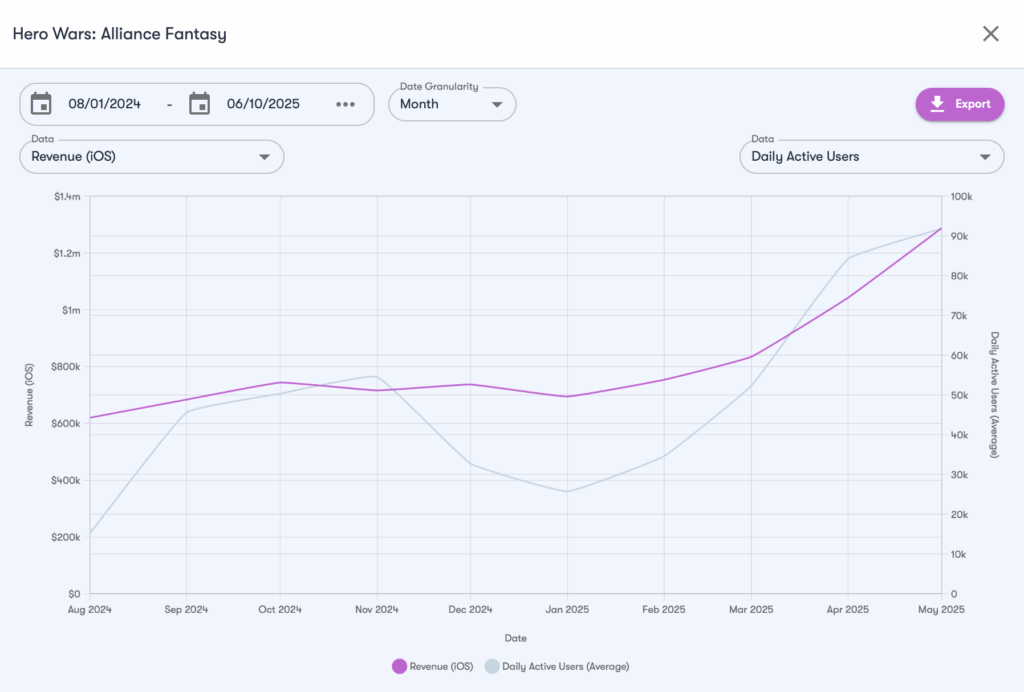Open the end date calendar icon

pyautogui.click(x=200, y=104)
